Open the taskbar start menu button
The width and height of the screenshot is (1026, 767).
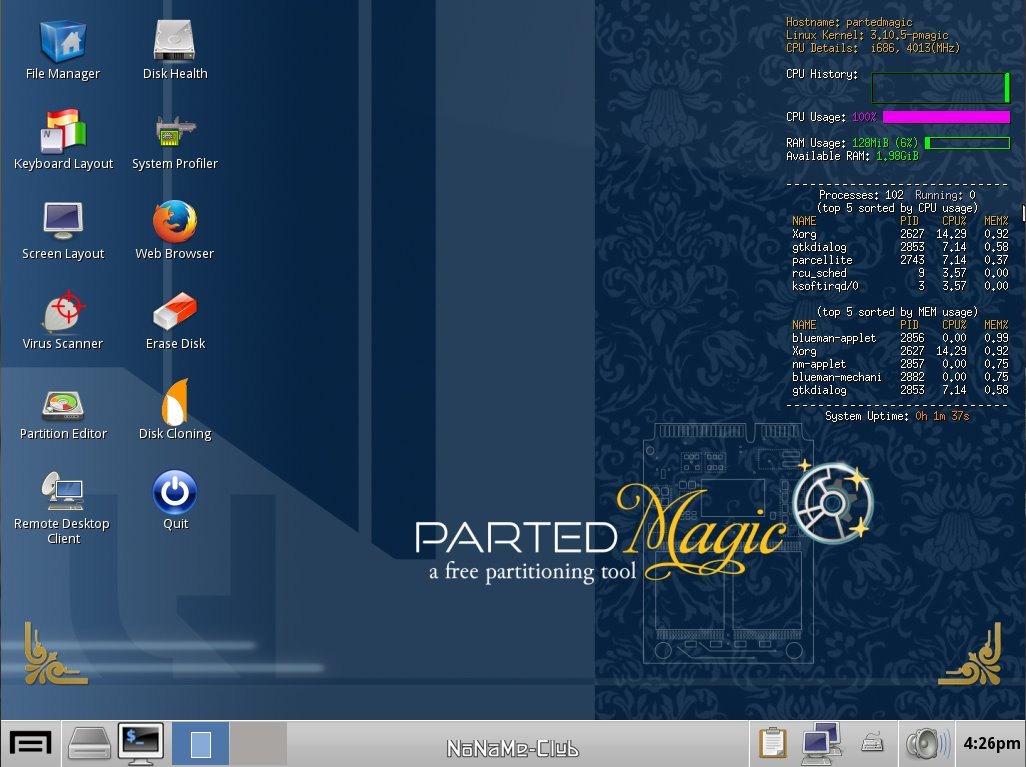[30, 744]
